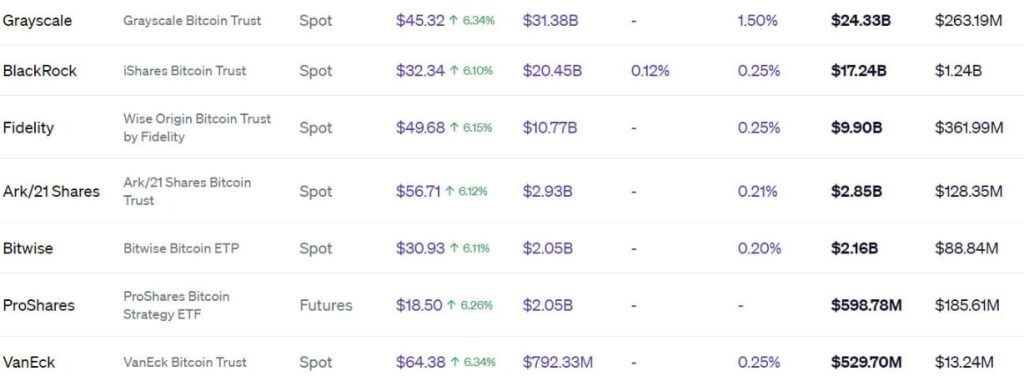Viewport: 1024px width, 376px height.
Task: Open the iShares Bitcoin Trust fund name
Action: pos(185,70)
